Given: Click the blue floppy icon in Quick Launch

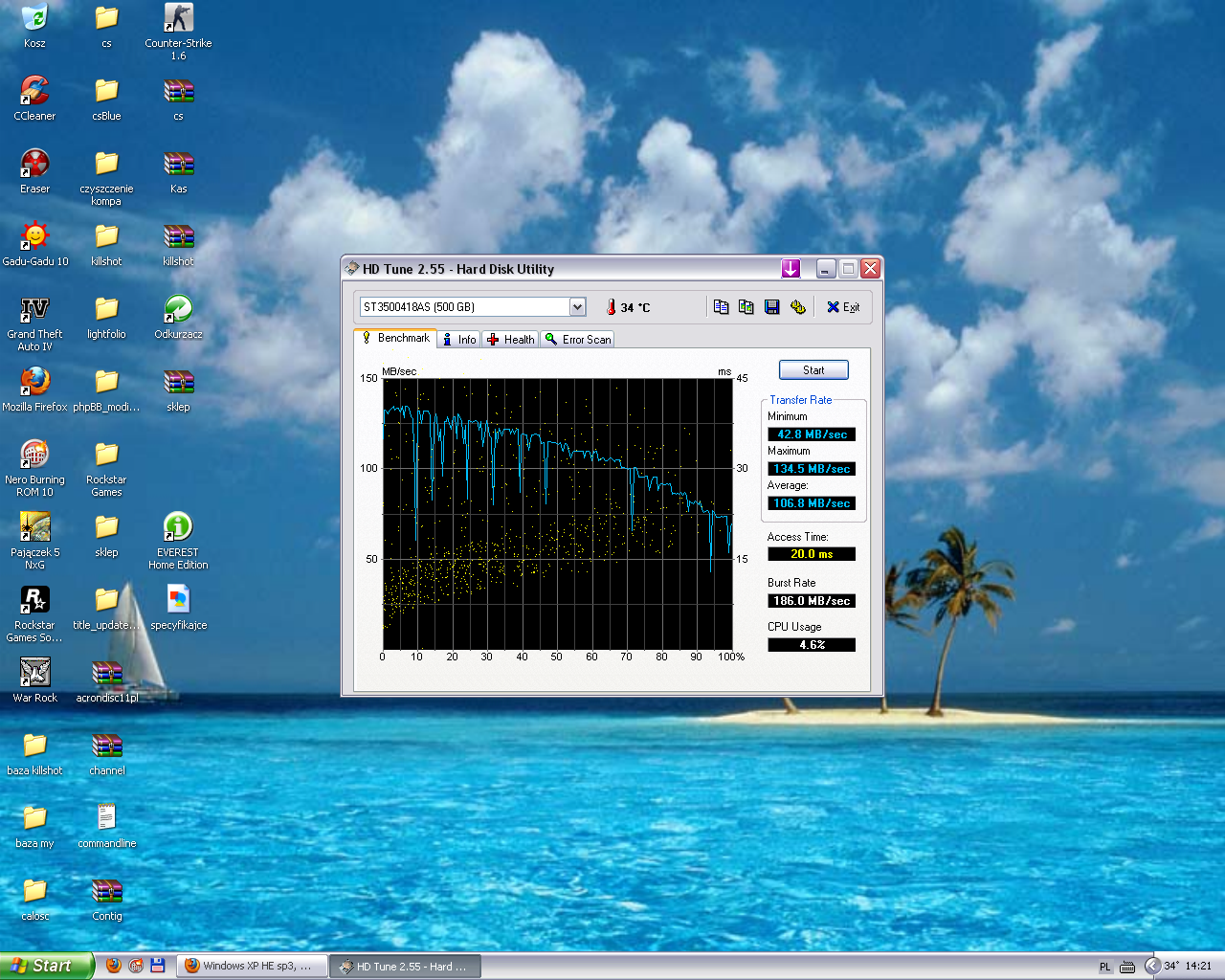Looking at the screenshot, I should click(158, 966).
